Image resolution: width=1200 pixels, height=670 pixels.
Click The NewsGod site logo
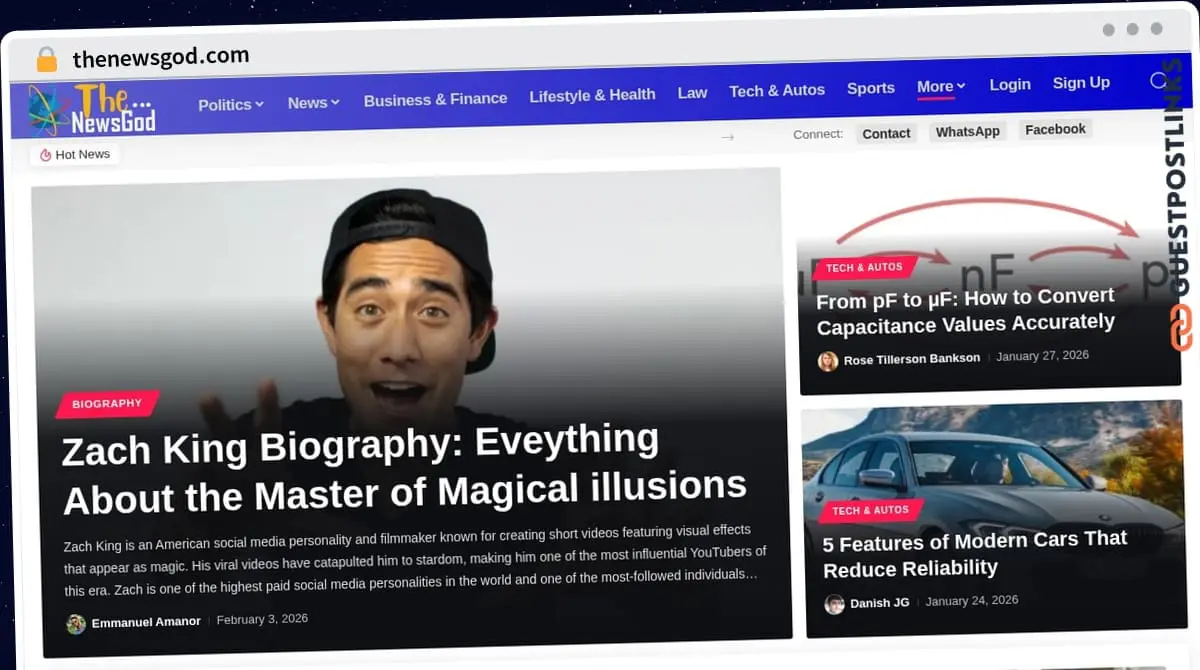pyautogui.click(x=92, y=109)
